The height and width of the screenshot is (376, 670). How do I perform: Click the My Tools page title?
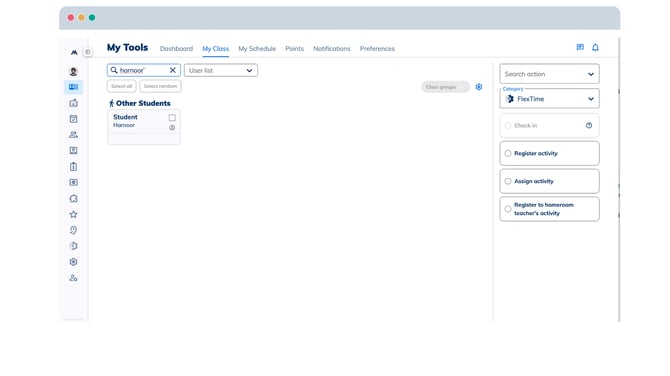pos(127,47)
